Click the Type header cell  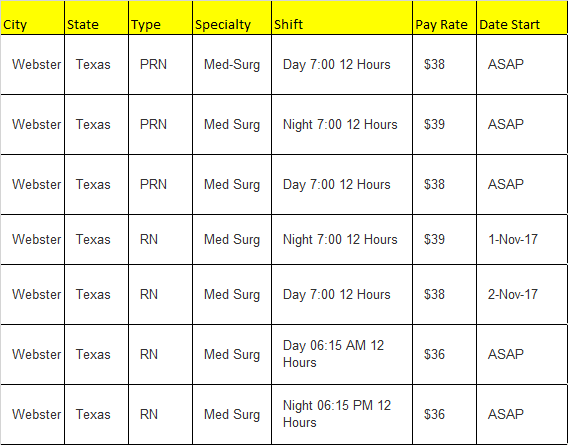160,18
